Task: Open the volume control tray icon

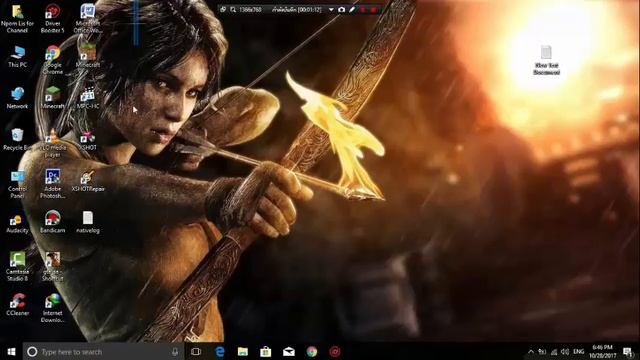Action: (565, 351)
